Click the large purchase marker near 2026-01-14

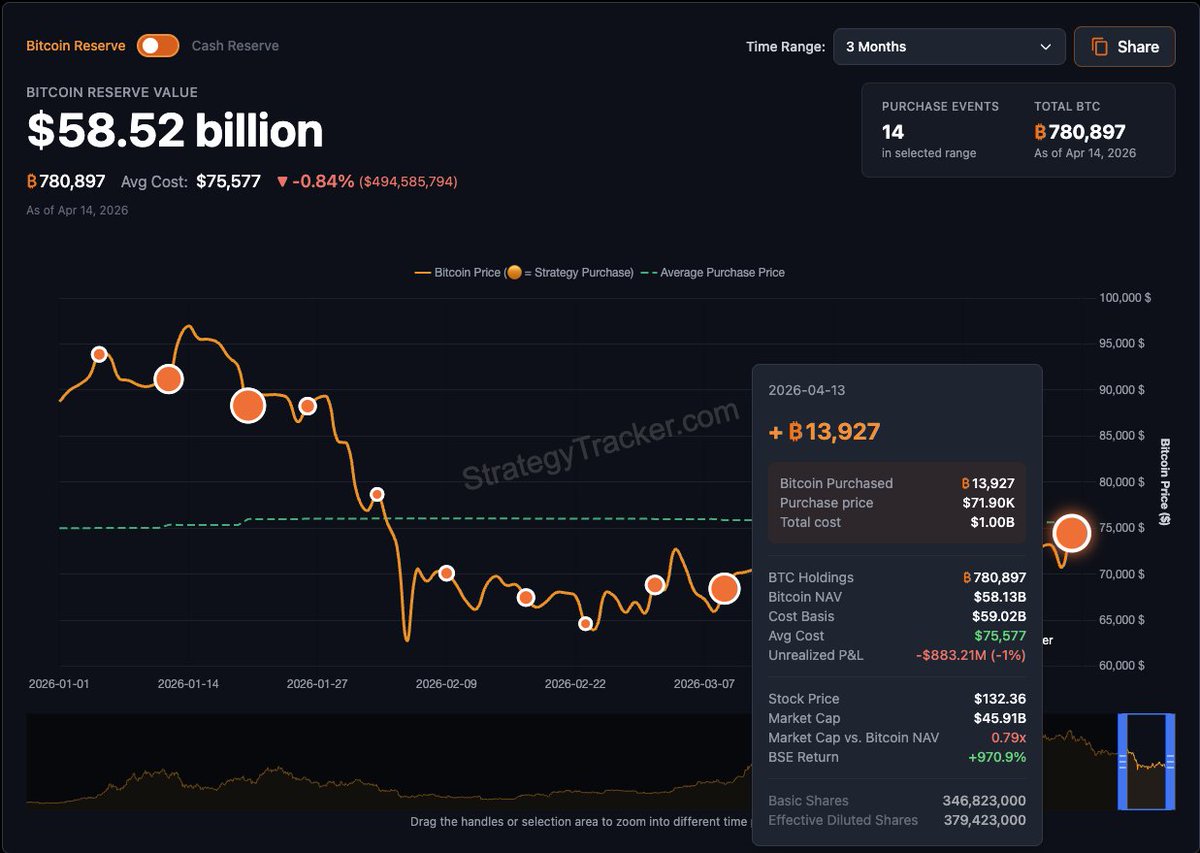tap(168, 378)
